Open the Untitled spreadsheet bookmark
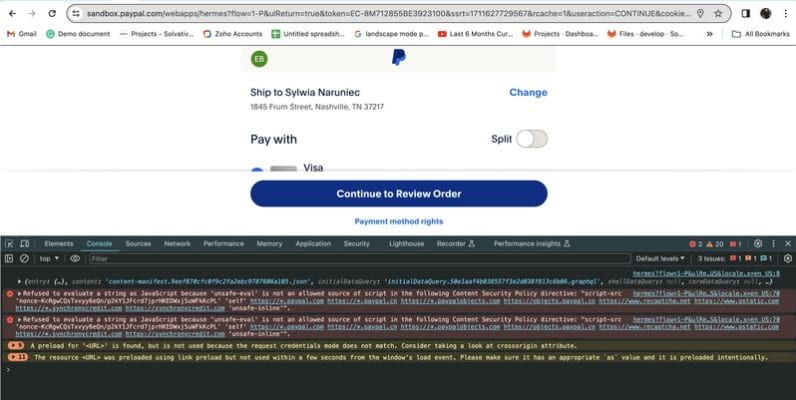 [308, 34]
